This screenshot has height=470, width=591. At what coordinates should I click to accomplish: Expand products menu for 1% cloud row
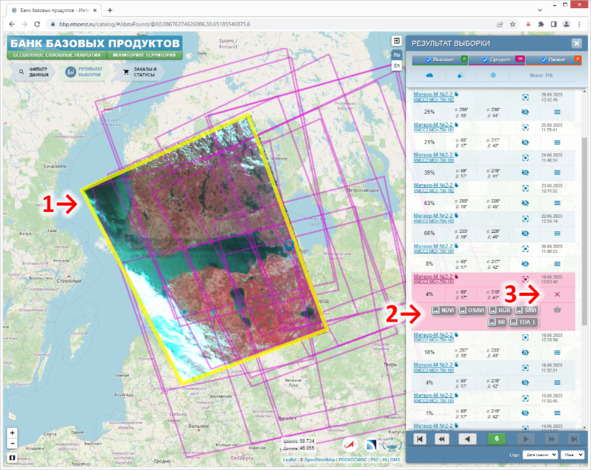[x=557, y=413]
